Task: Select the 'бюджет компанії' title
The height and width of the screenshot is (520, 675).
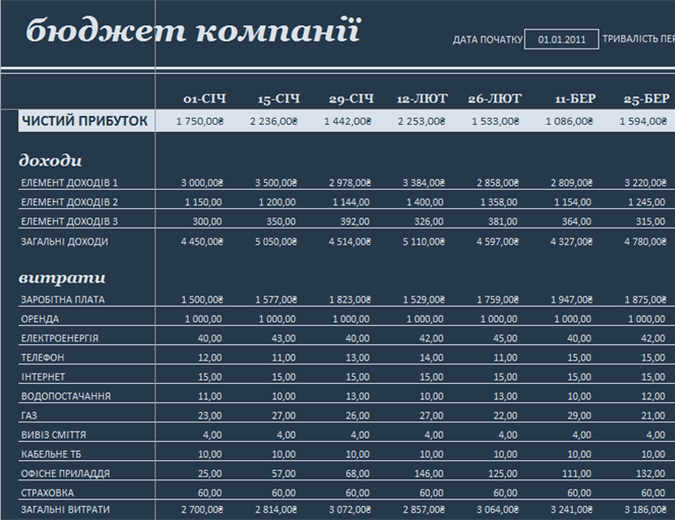Action: pyautogui.click(x=191, y=31)
